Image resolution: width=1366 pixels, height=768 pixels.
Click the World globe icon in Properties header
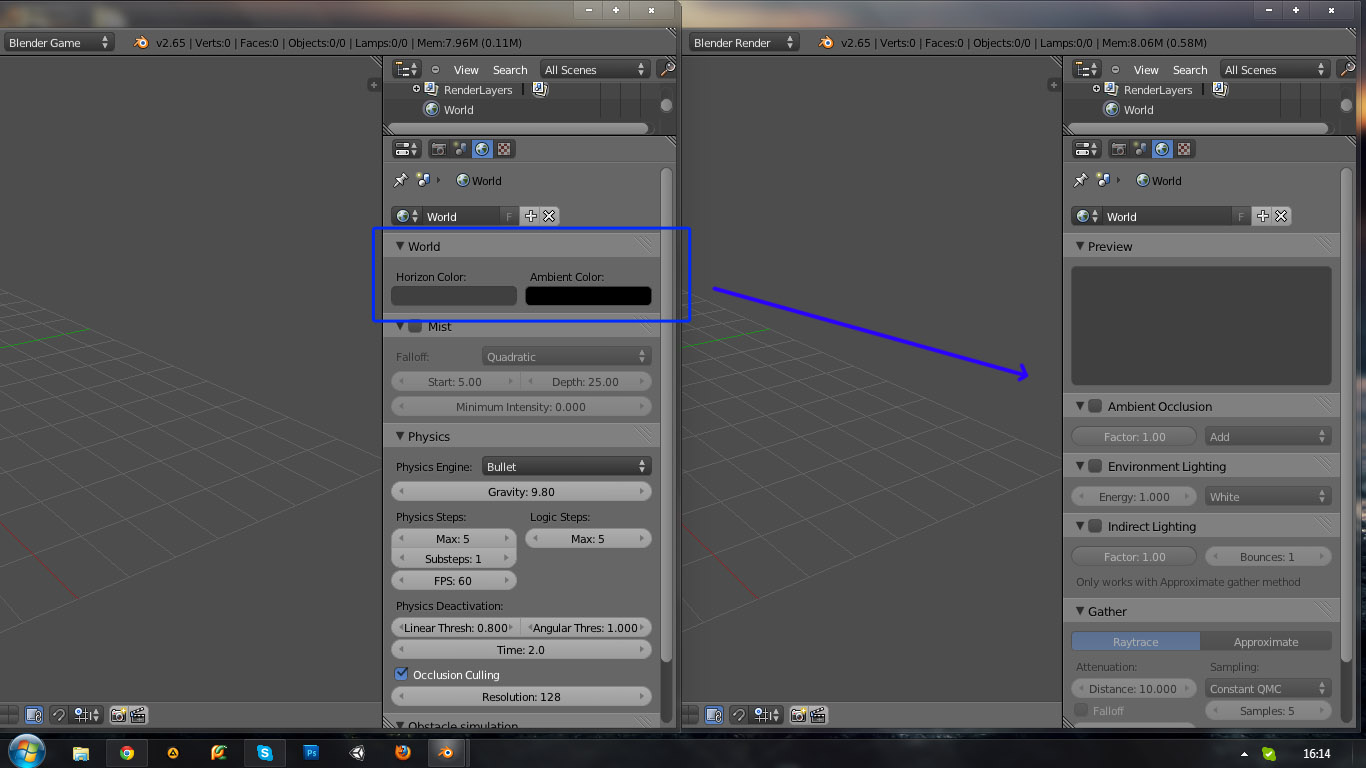tap(482, 148)
